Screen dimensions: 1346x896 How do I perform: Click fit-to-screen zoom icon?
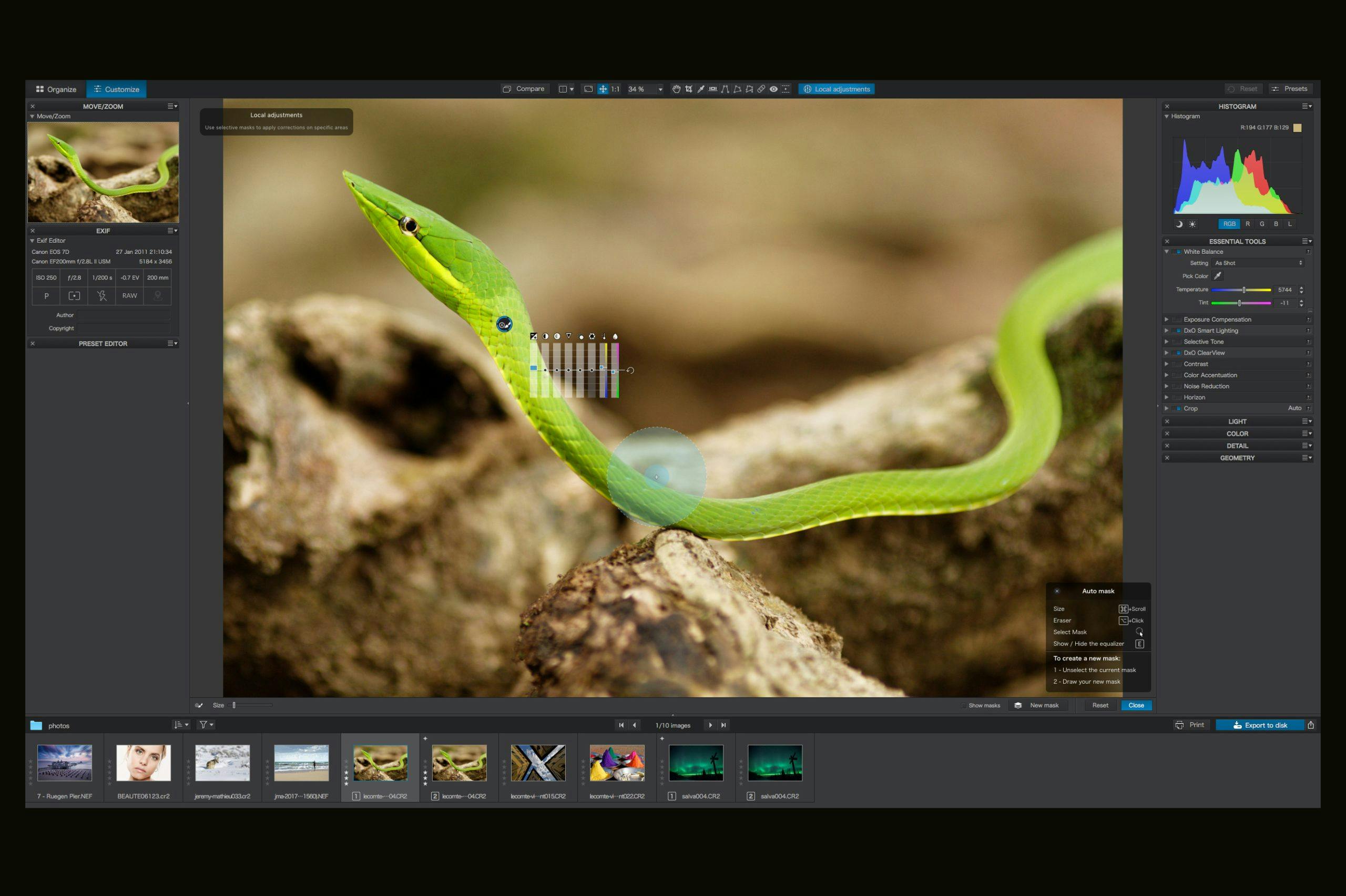(588, 89)
